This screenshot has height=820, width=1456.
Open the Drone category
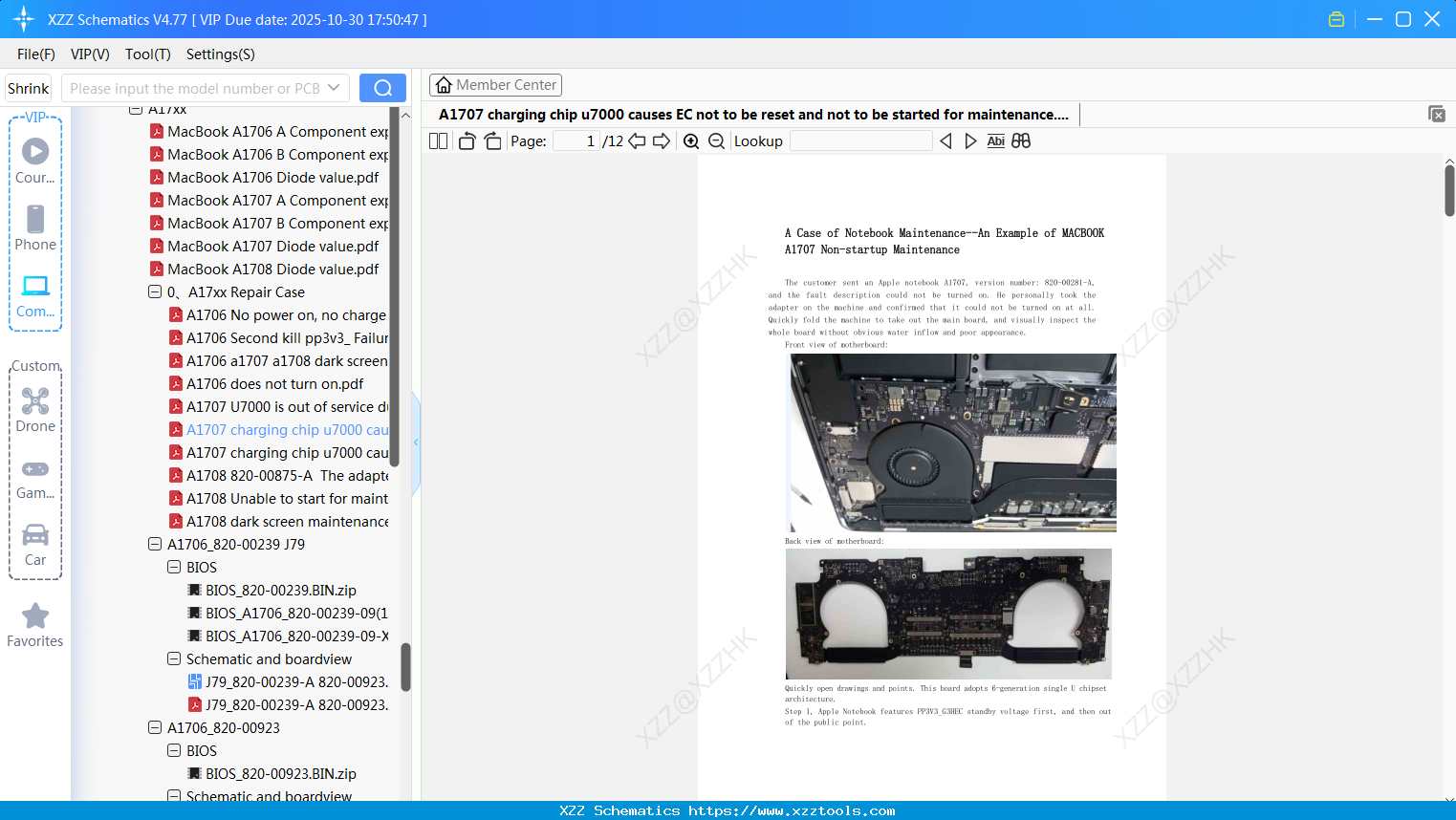tap(35, 409)
